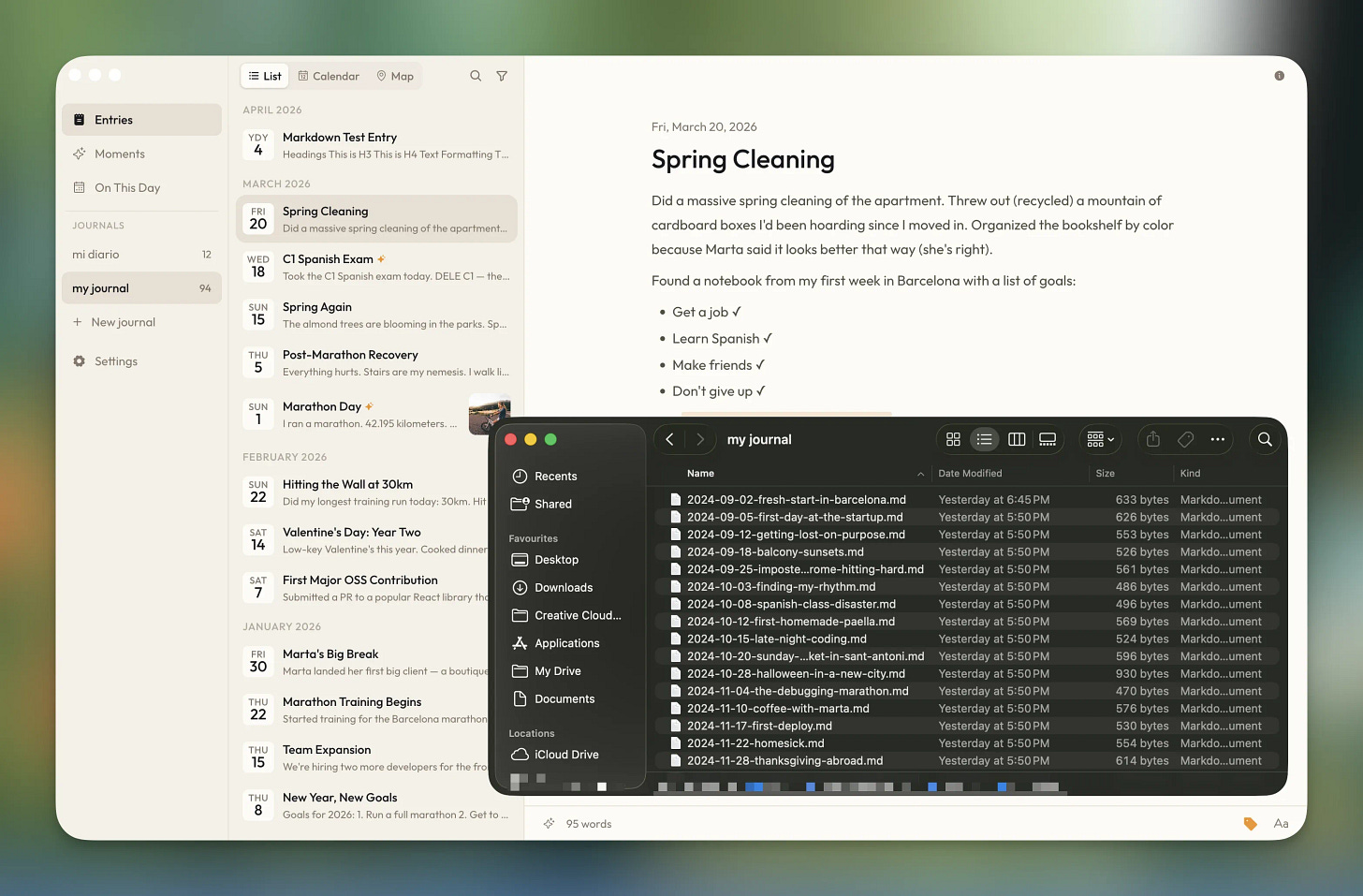Open search in the journal entry list
The width and height of the screenshot is (1363, 896).
tap(476, 76)
